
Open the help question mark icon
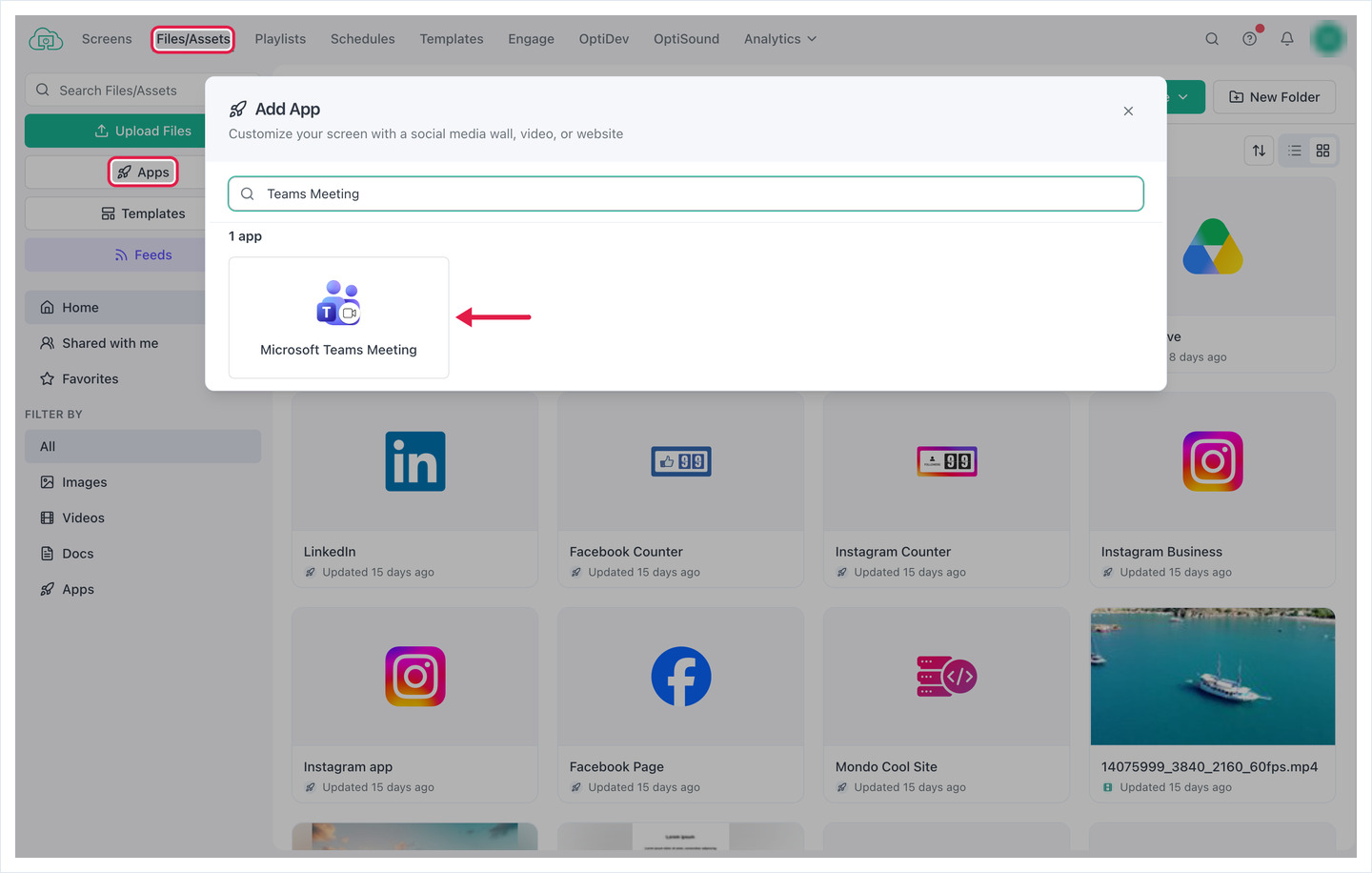point(1250,39)
